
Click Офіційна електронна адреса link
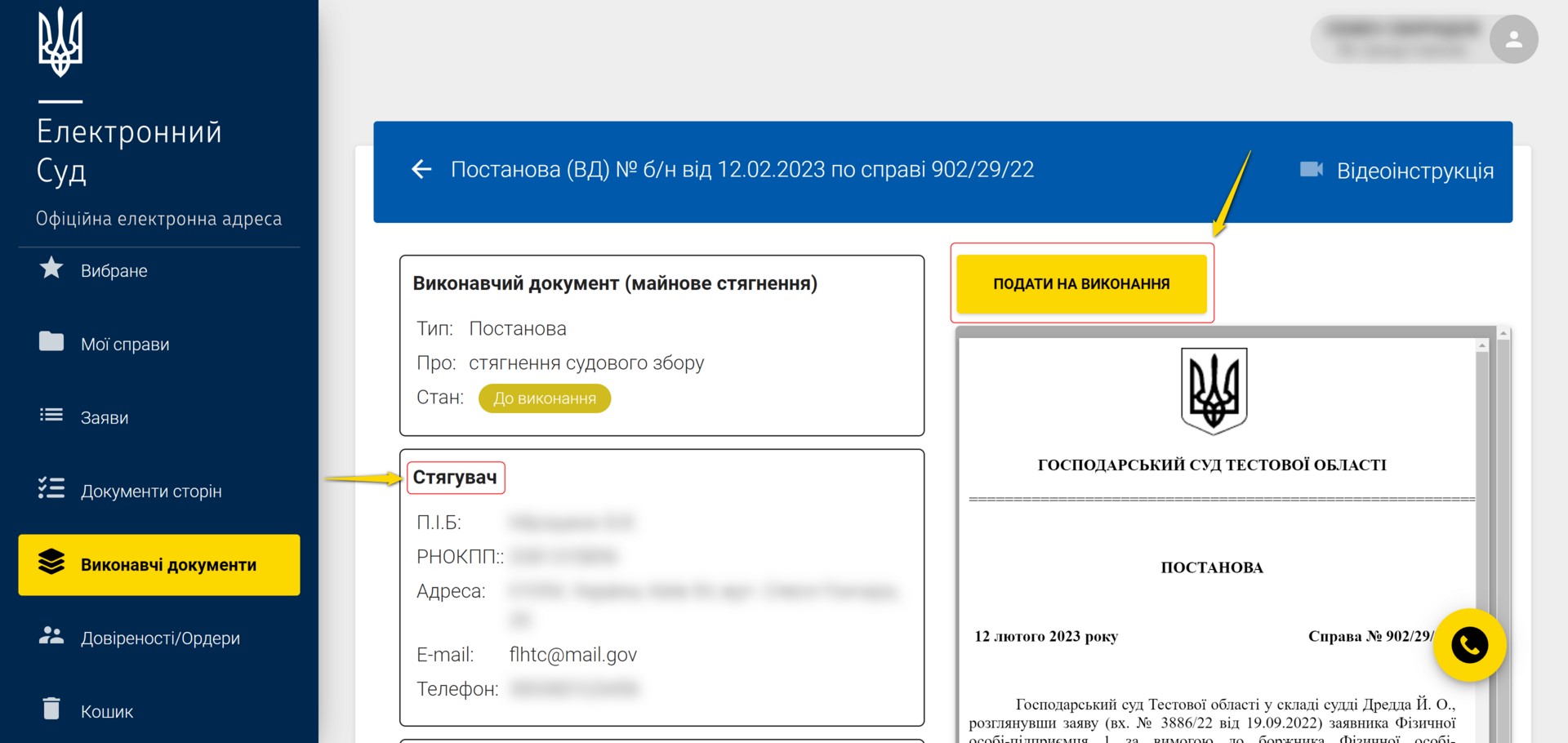[158, 219]
